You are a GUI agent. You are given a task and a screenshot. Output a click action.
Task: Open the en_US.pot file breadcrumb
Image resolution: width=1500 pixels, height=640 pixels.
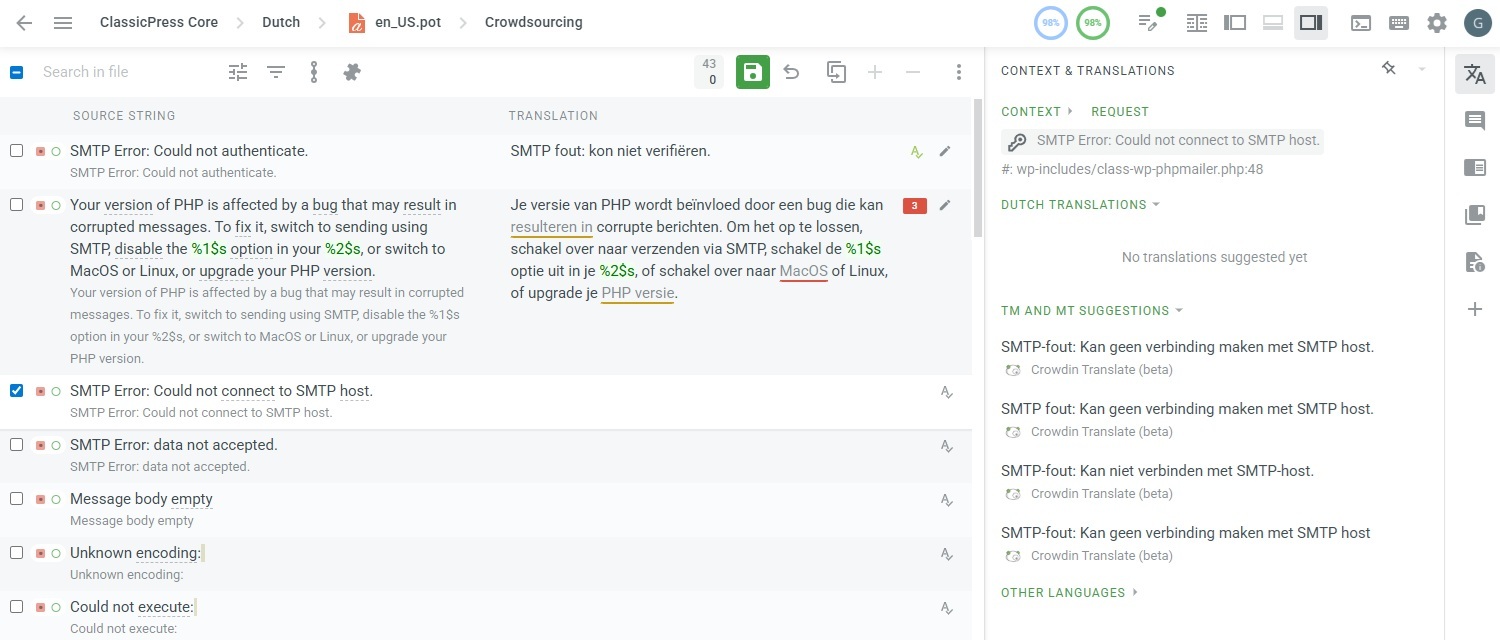[x=404, y=22]
